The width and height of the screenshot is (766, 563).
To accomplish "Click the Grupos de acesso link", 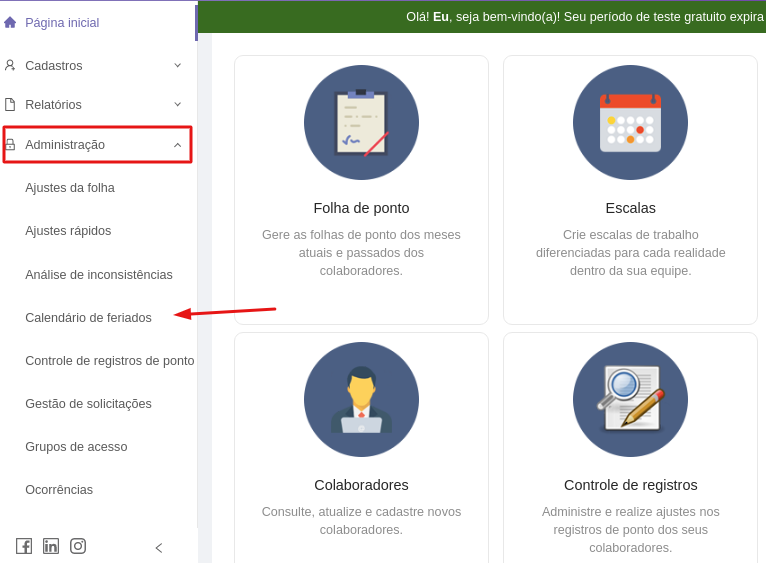I will point(76,447).
